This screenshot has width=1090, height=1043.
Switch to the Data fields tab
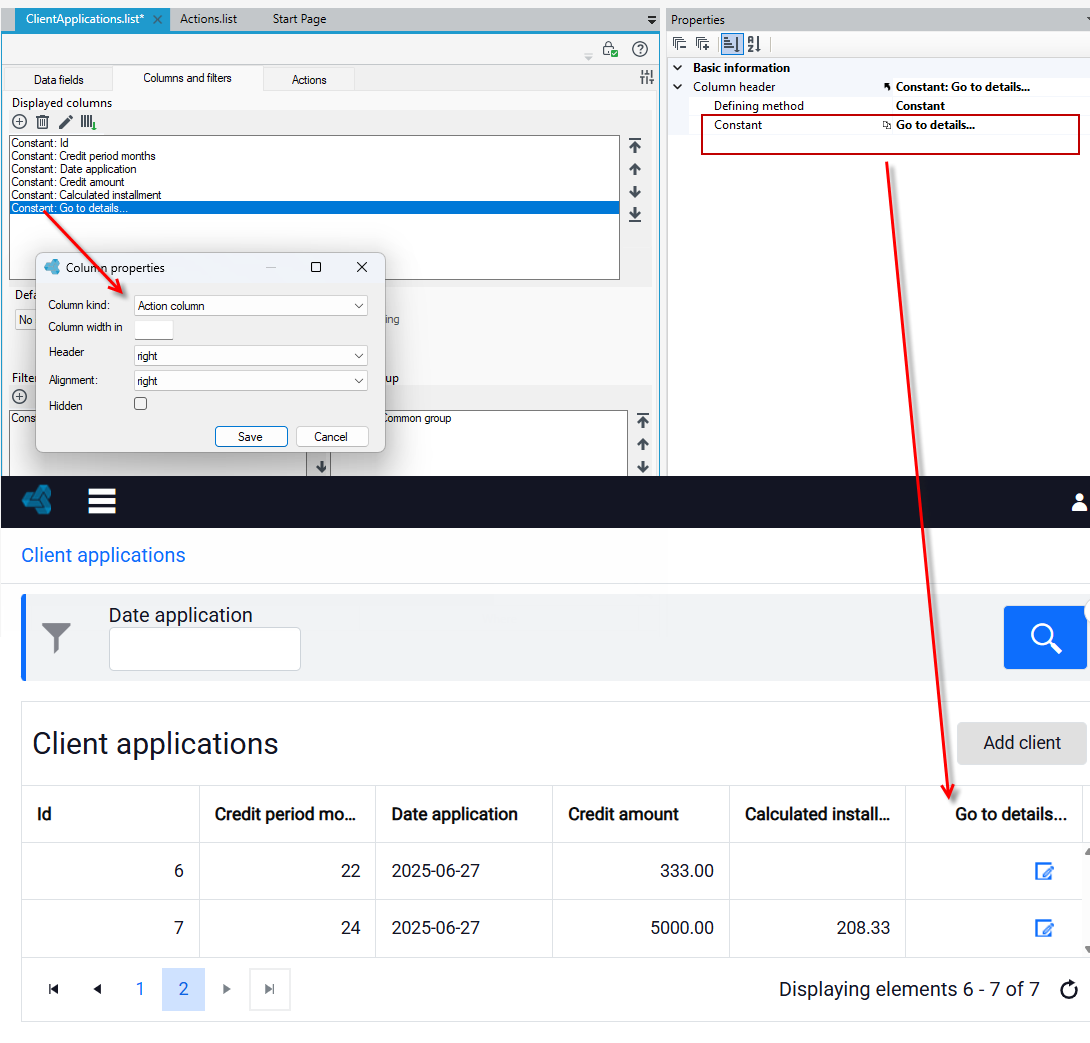(58, 80)
